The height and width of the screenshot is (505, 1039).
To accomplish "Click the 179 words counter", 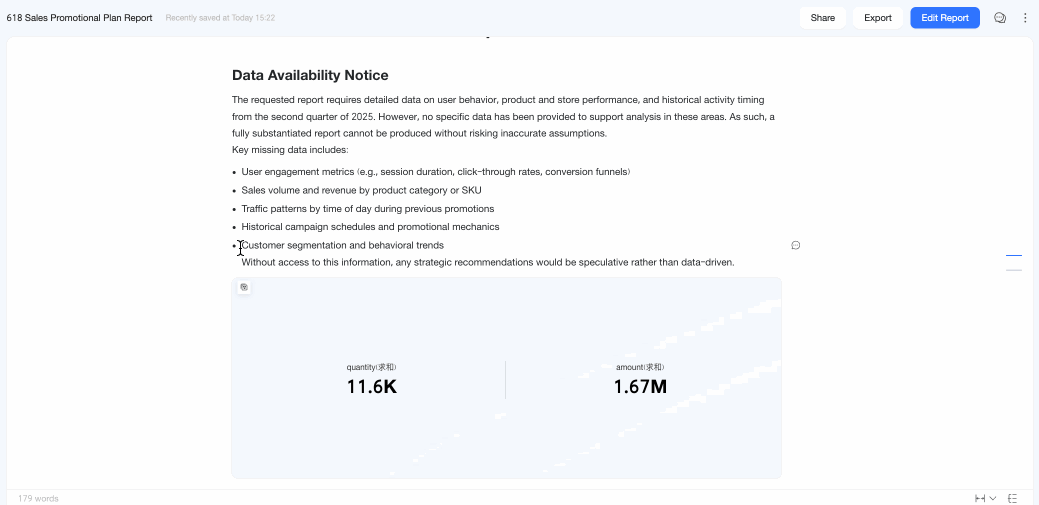I will pos(38,498).
